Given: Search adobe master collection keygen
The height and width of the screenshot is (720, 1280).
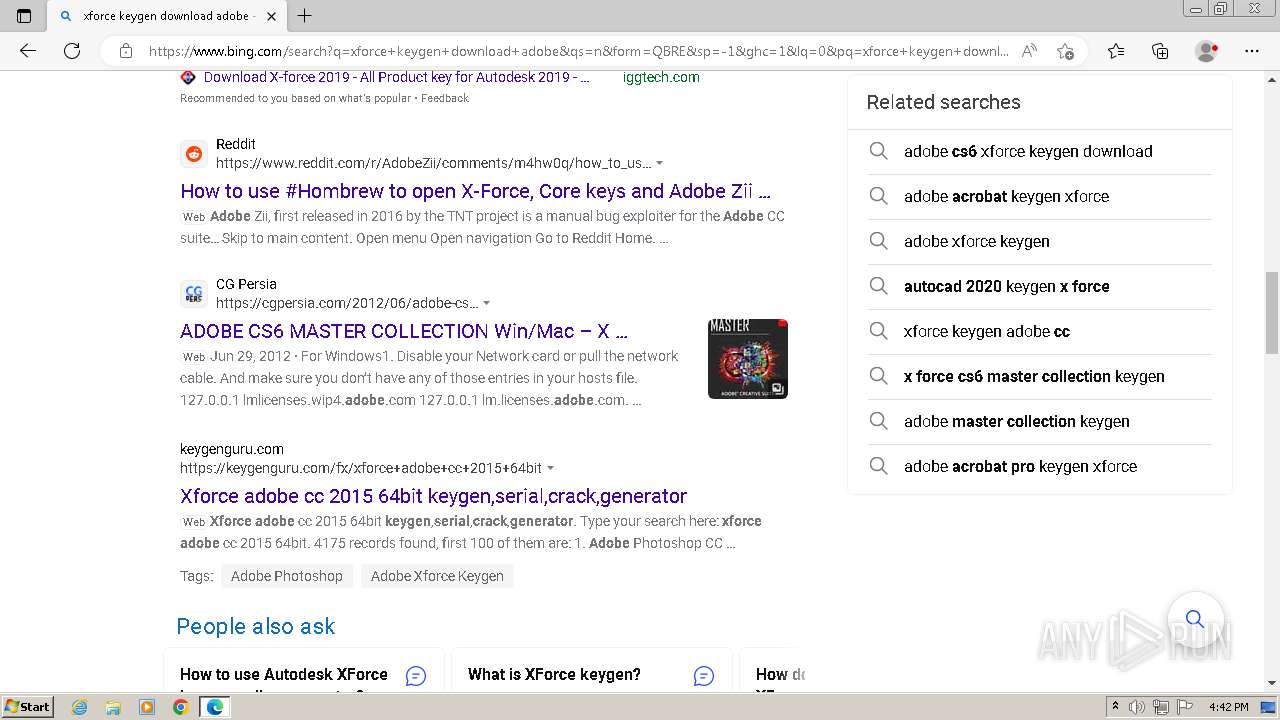Looking at the screenshot, I should 1039,422.
